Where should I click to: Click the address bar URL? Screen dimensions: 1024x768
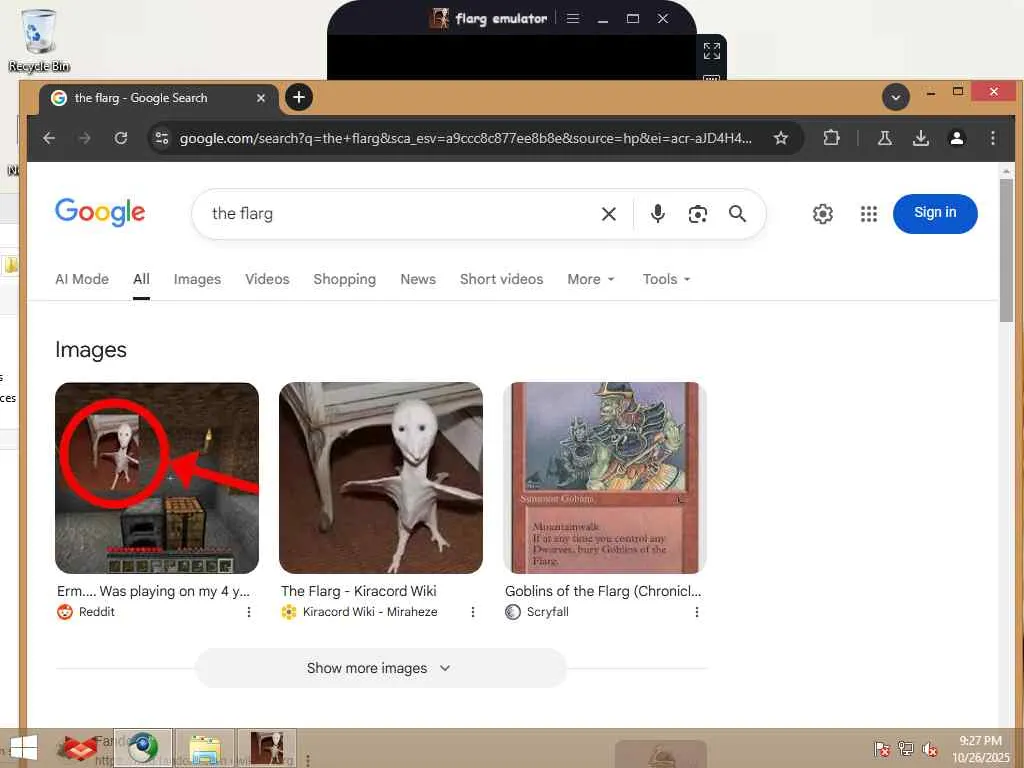tap(466, 138)
